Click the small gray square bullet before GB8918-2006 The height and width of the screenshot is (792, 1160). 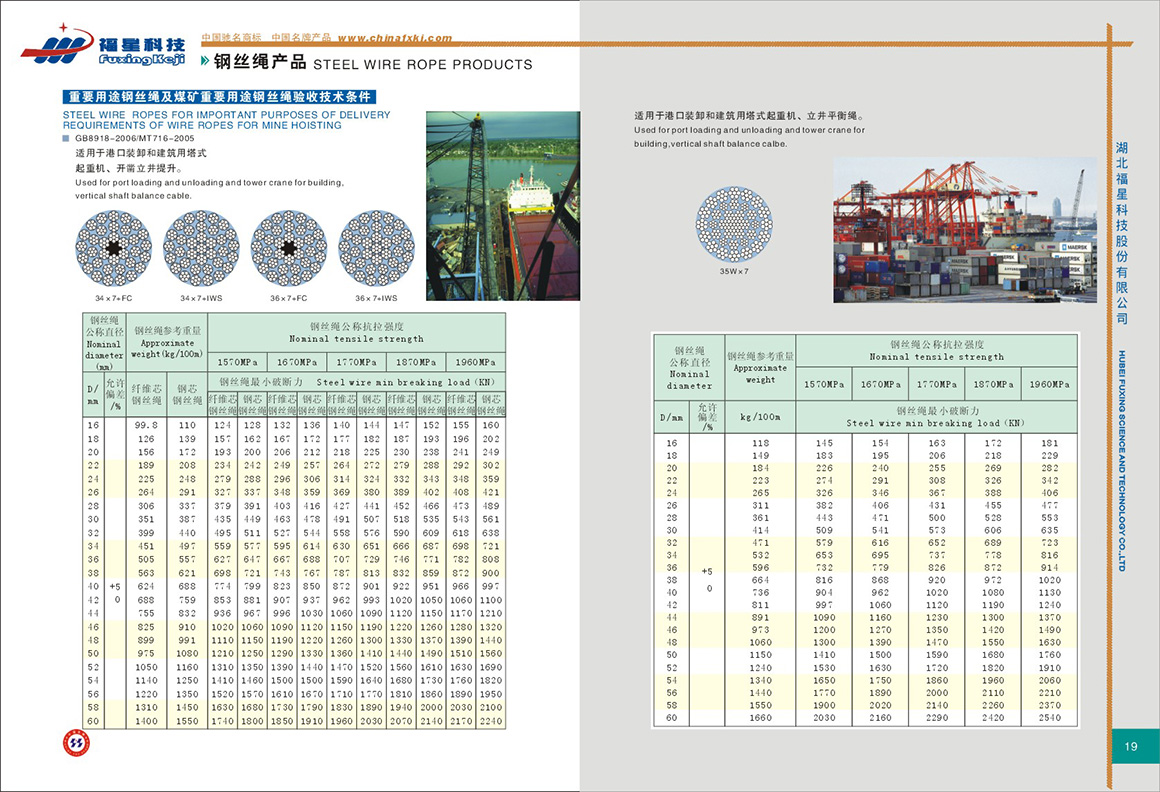pyautogui.click(x=66, y=139)
